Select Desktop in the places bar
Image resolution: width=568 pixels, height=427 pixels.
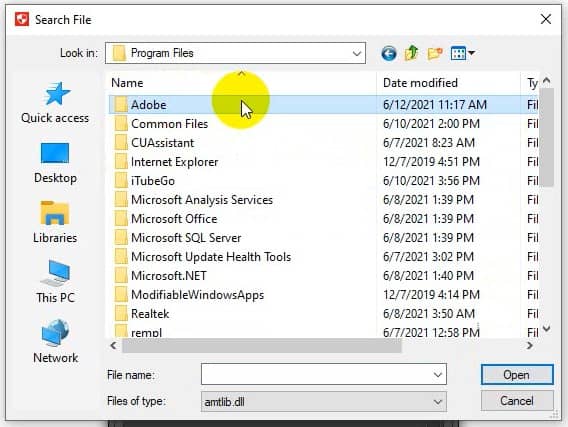(x=55, y=163)
